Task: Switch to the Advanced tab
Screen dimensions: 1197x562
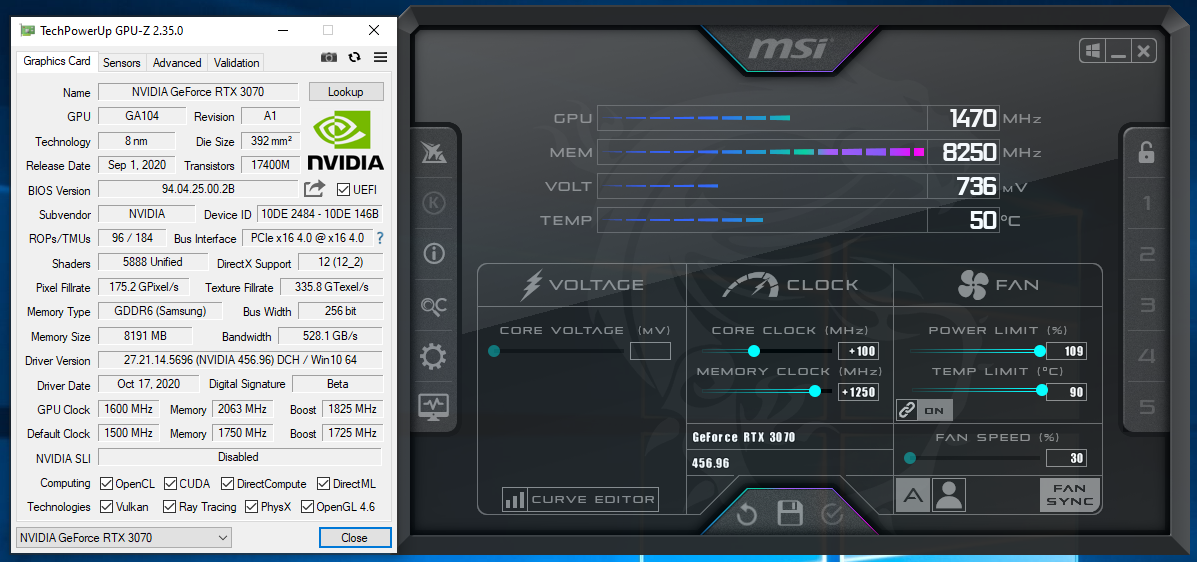Action: [x=177, y=63]
